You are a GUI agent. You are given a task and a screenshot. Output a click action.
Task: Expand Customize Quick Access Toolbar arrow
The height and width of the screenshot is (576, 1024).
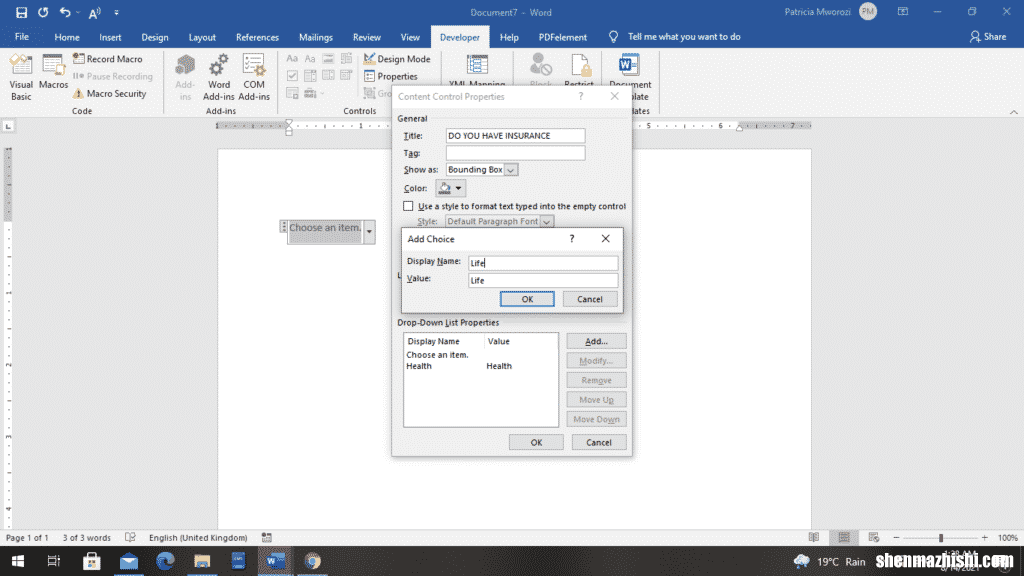pos(116,12)
